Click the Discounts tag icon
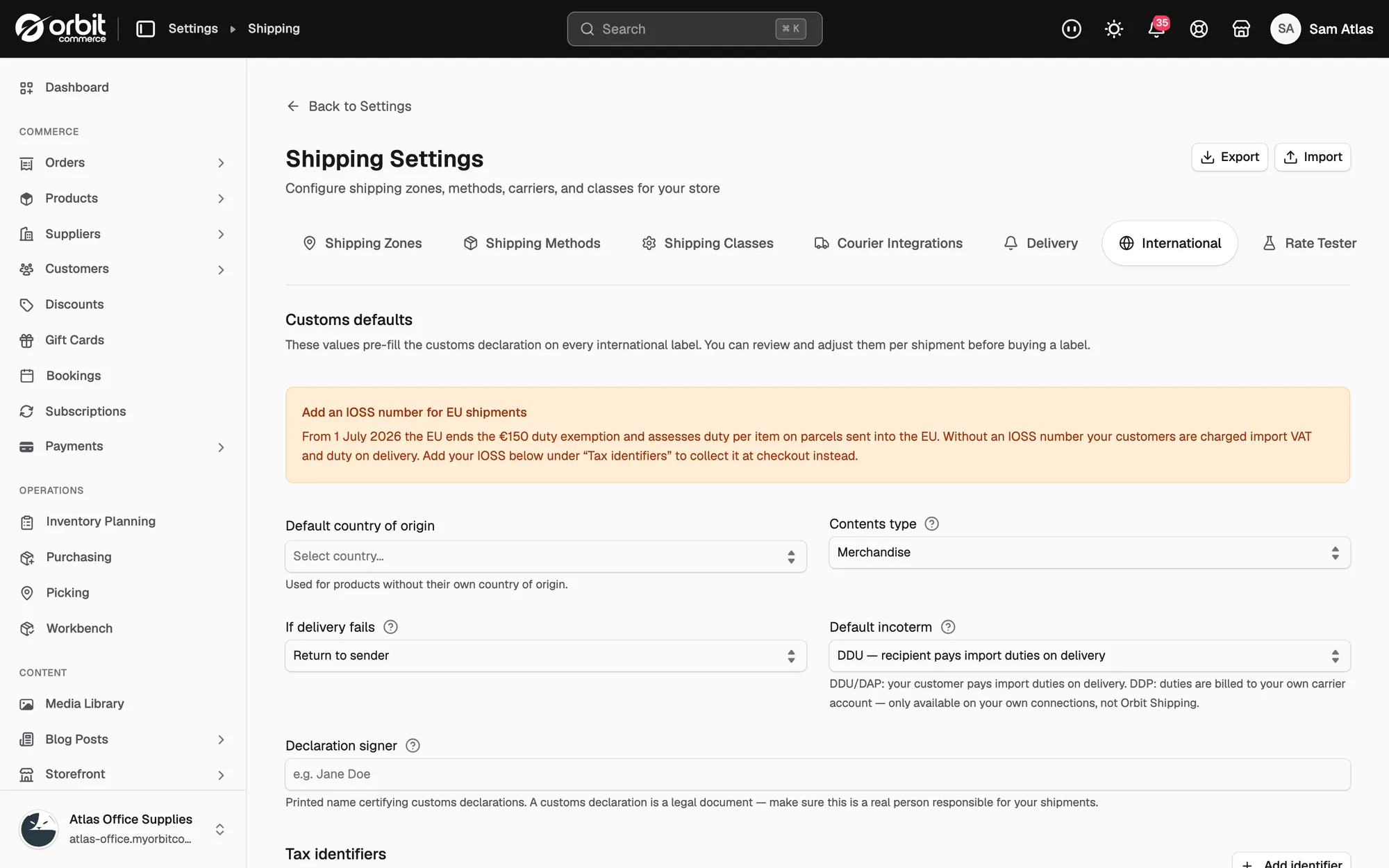The height and width of the screenshot is (868, 1389). tap(26, 305)
